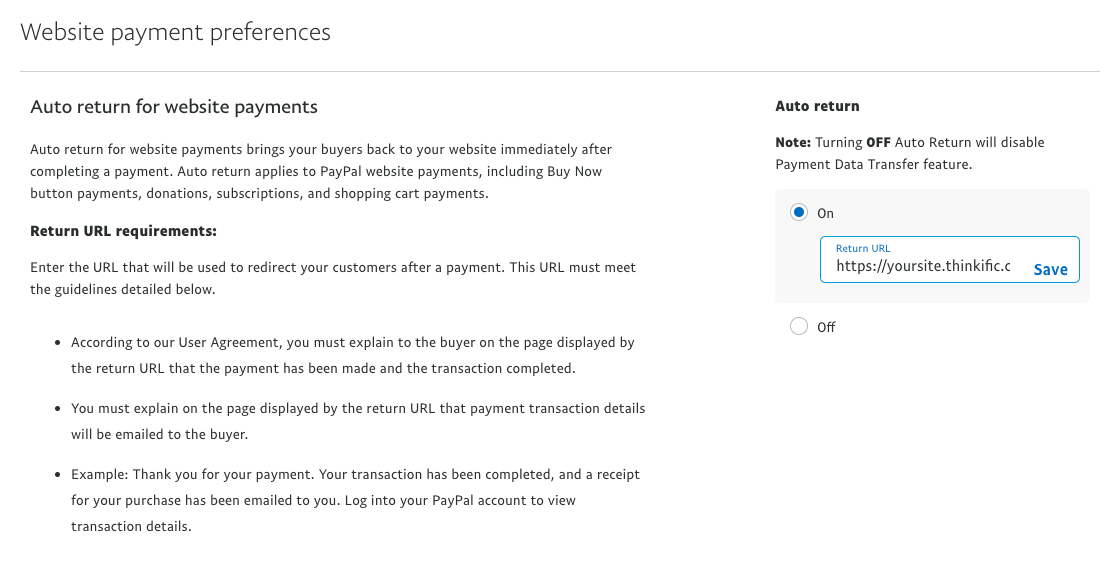Click the bold OFF word in note

(x=878, y=142)
